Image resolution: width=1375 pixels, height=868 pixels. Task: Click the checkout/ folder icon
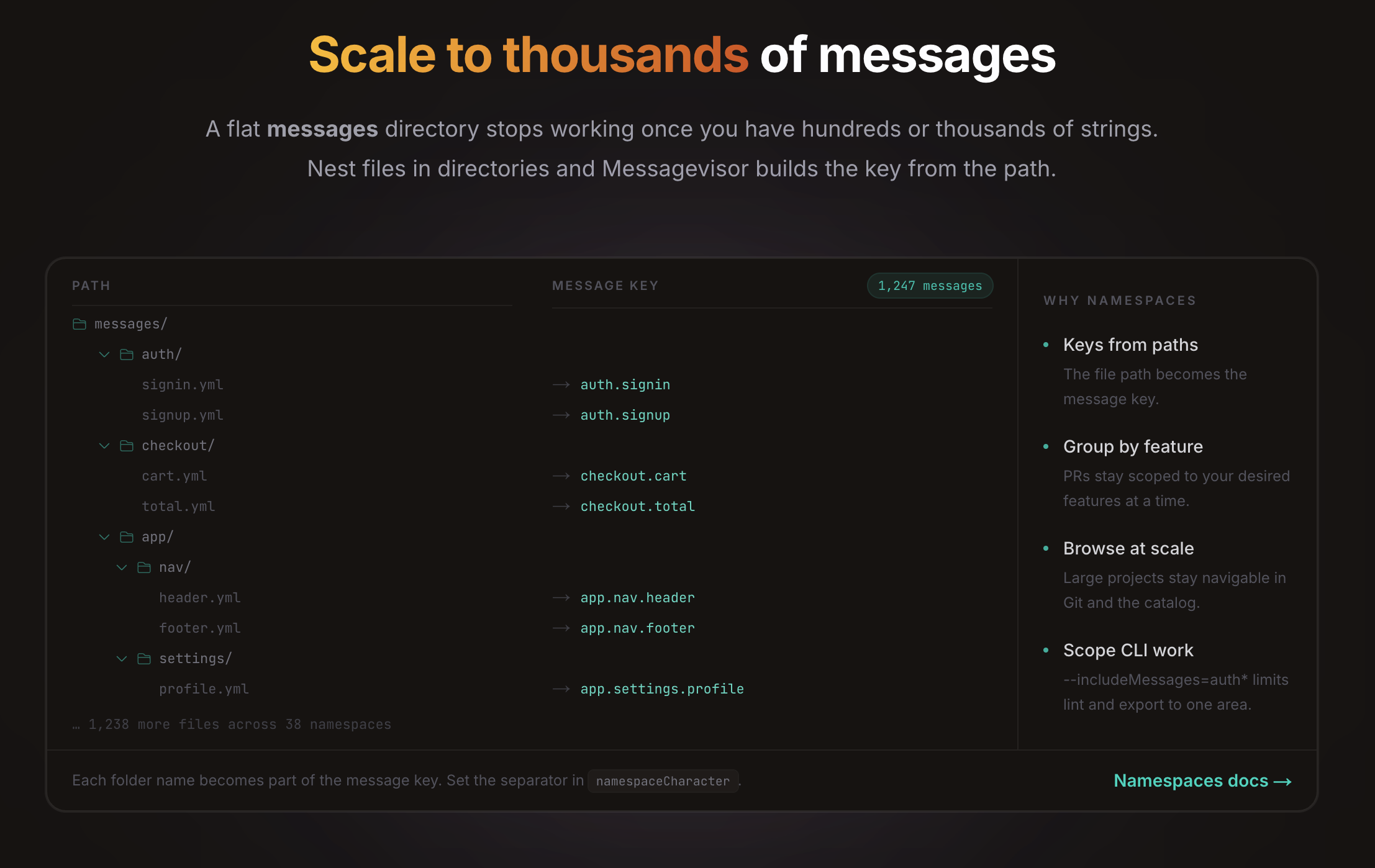[x=127, y=446]
